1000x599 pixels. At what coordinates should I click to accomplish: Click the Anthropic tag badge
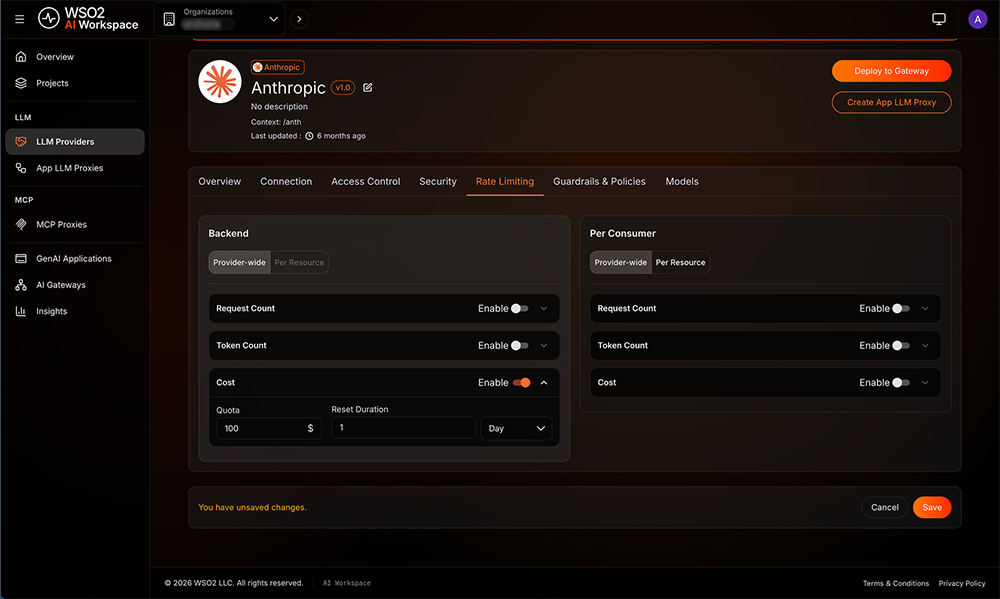(277, 67)
